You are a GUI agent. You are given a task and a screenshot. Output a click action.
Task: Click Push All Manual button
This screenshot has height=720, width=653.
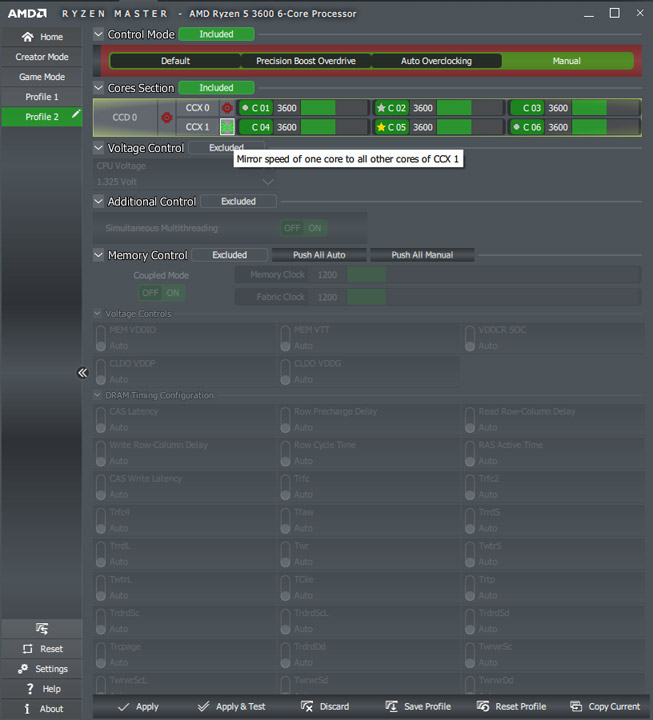coord(422,255)
